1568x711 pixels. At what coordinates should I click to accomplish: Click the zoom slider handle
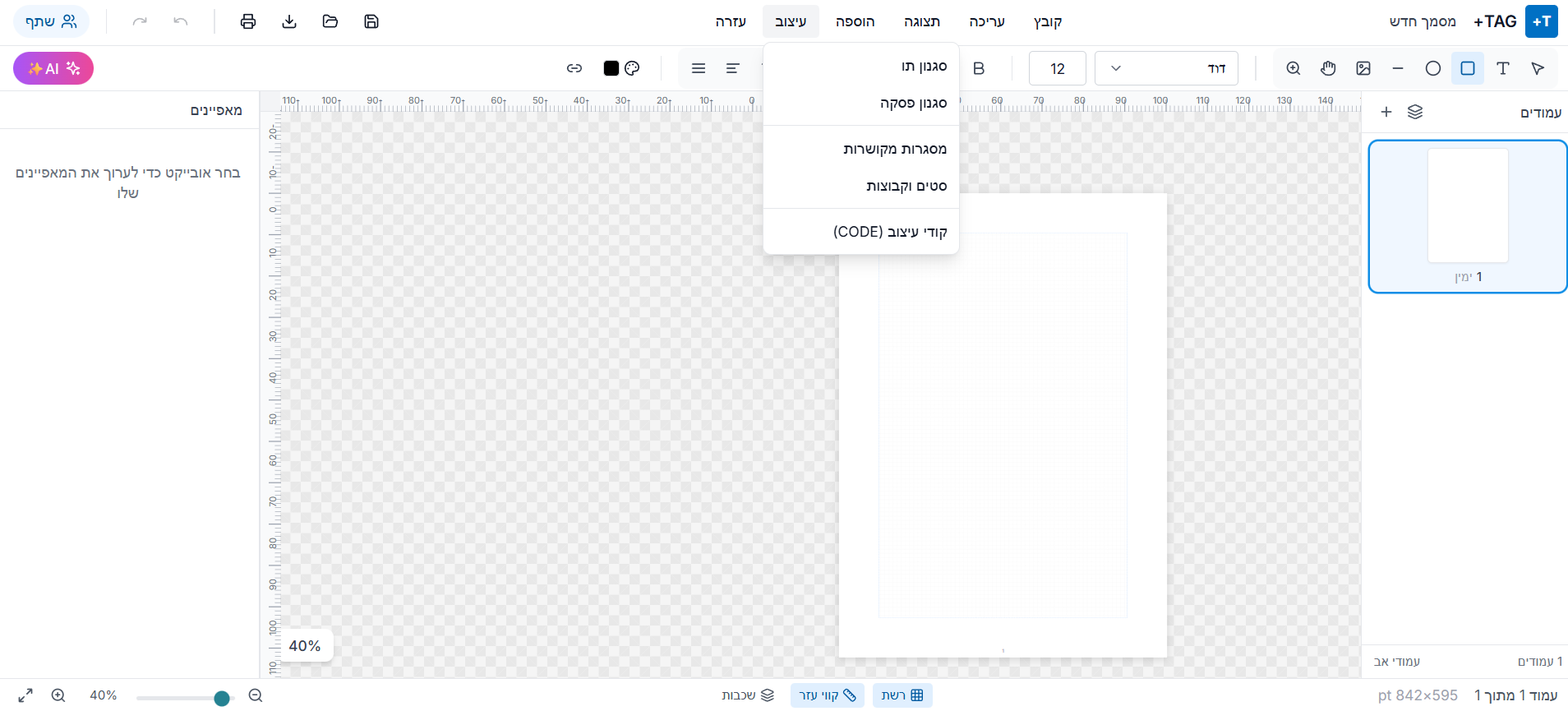tap(222, 699)
